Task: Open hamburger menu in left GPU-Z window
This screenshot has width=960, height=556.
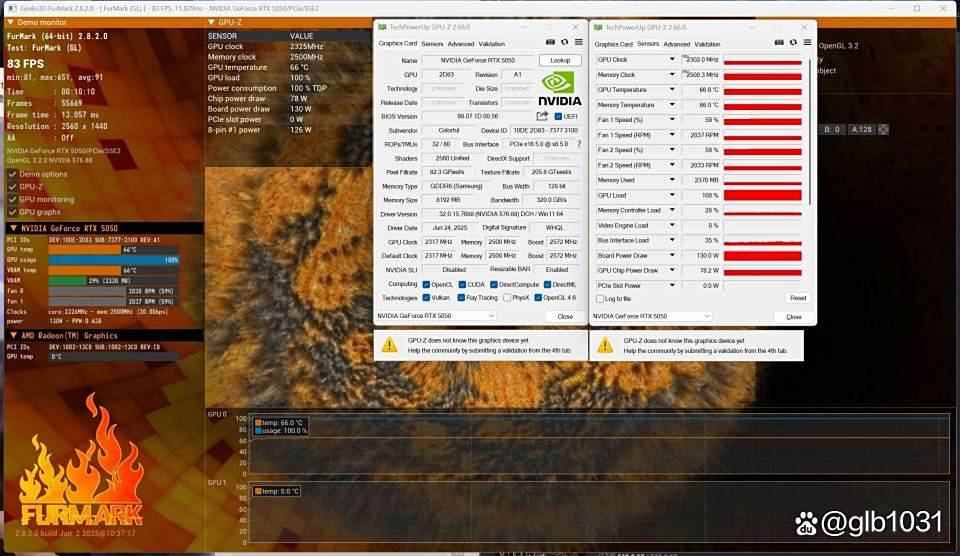Action: [579, 42]
